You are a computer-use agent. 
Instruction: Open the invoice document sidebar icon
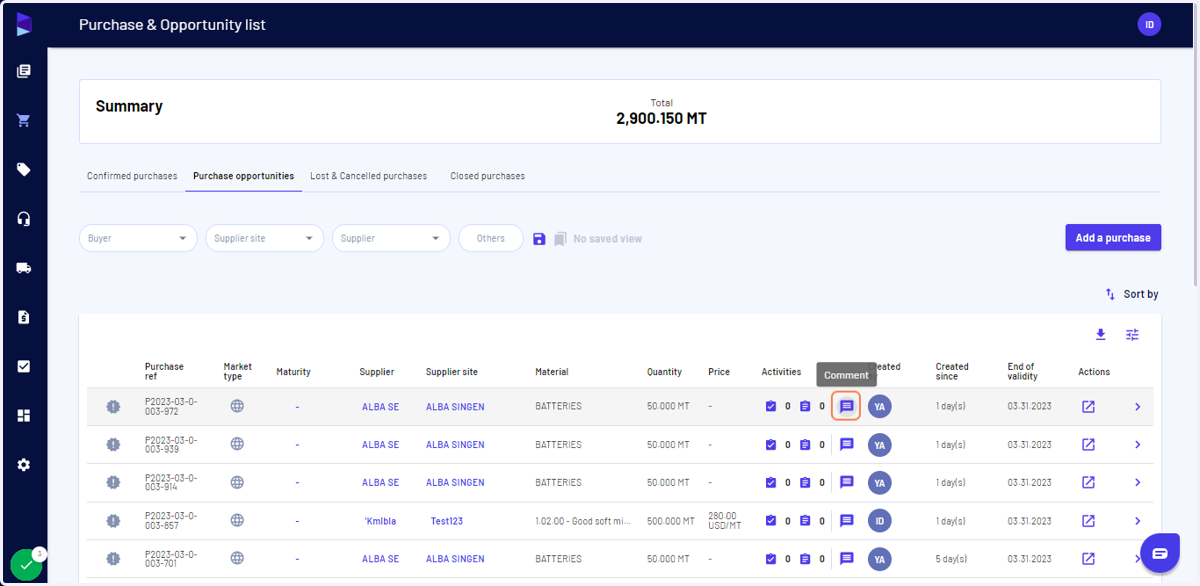24,317
